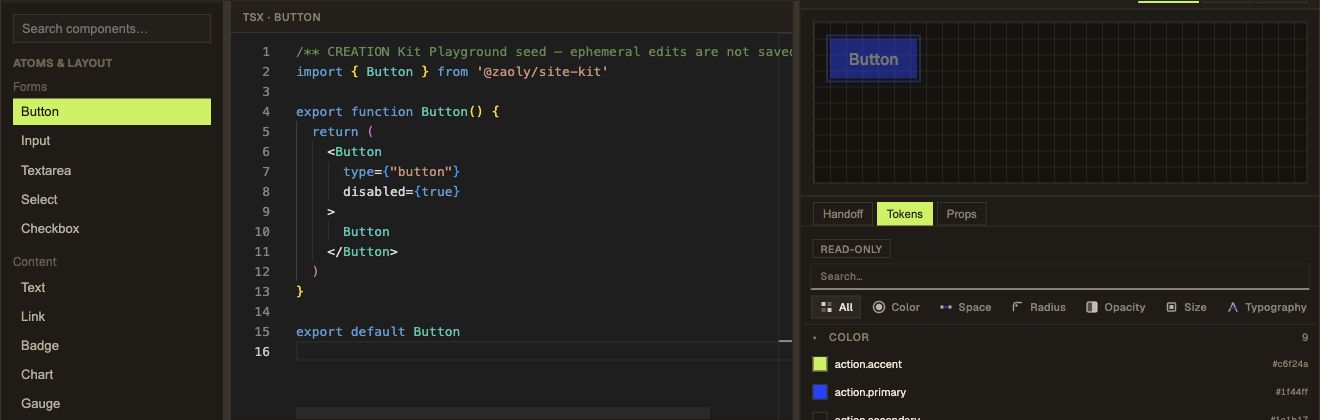The width and height of the screenshot is (1320, 420).
Task: Click the action.accent token name
Action: (868, 364)
